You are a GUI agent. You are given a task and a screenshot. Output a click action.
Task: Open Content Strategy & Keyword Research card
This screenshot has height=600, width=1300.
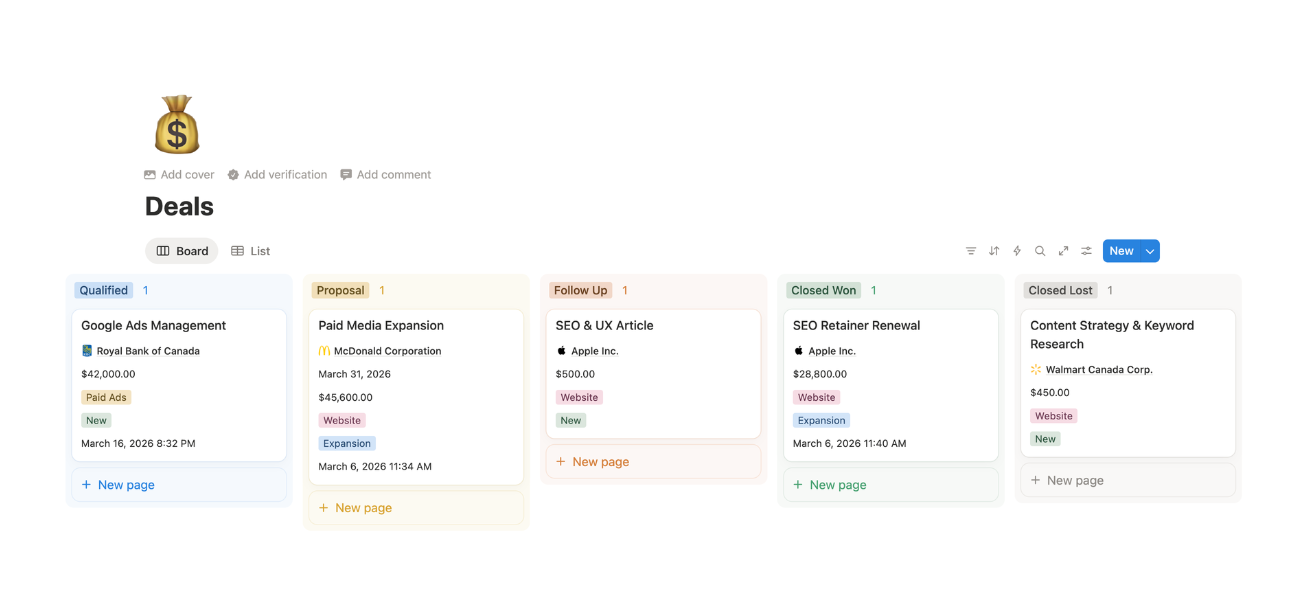point(1128,383)
